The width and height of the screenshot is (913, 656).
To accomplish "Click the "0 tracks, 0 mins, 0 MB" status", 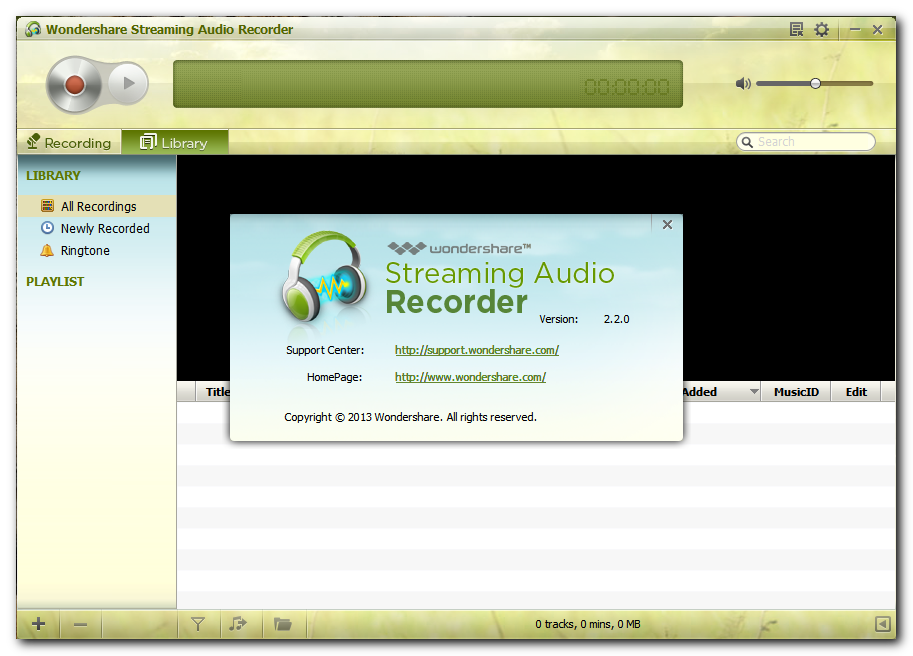I will point(588,624).
